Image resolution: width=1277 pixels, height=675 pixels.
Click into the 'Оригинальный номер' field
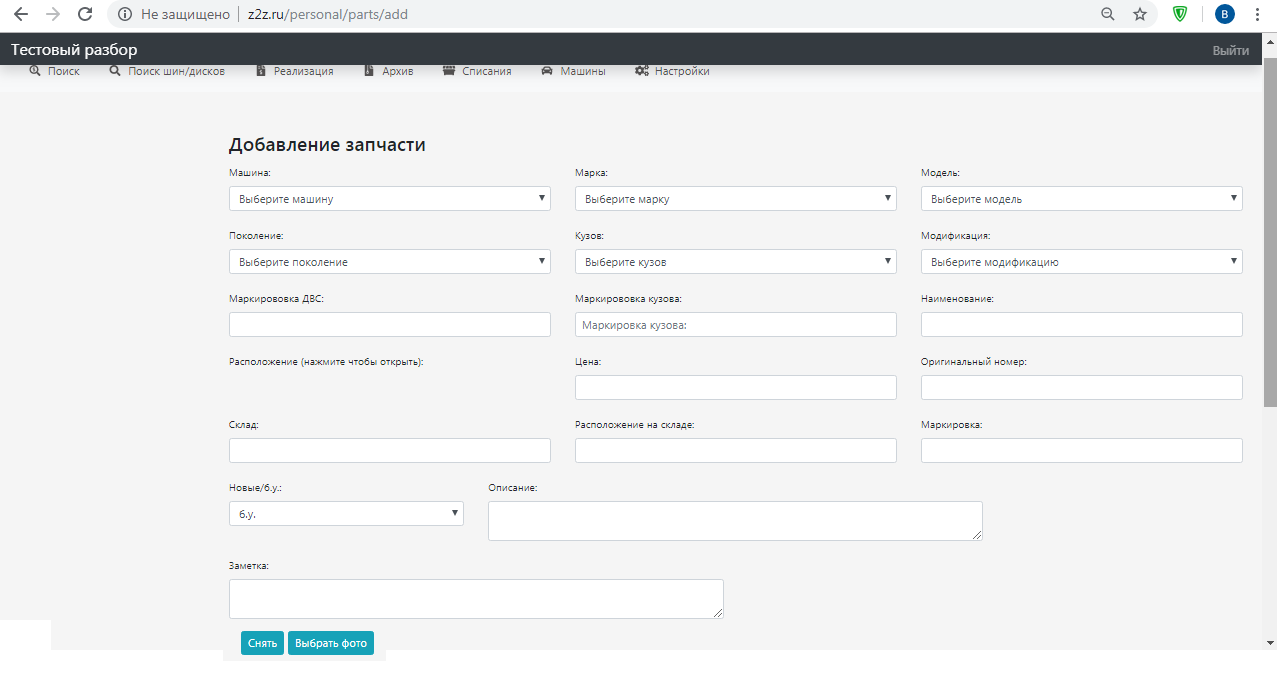click(x=1082, y=387)
